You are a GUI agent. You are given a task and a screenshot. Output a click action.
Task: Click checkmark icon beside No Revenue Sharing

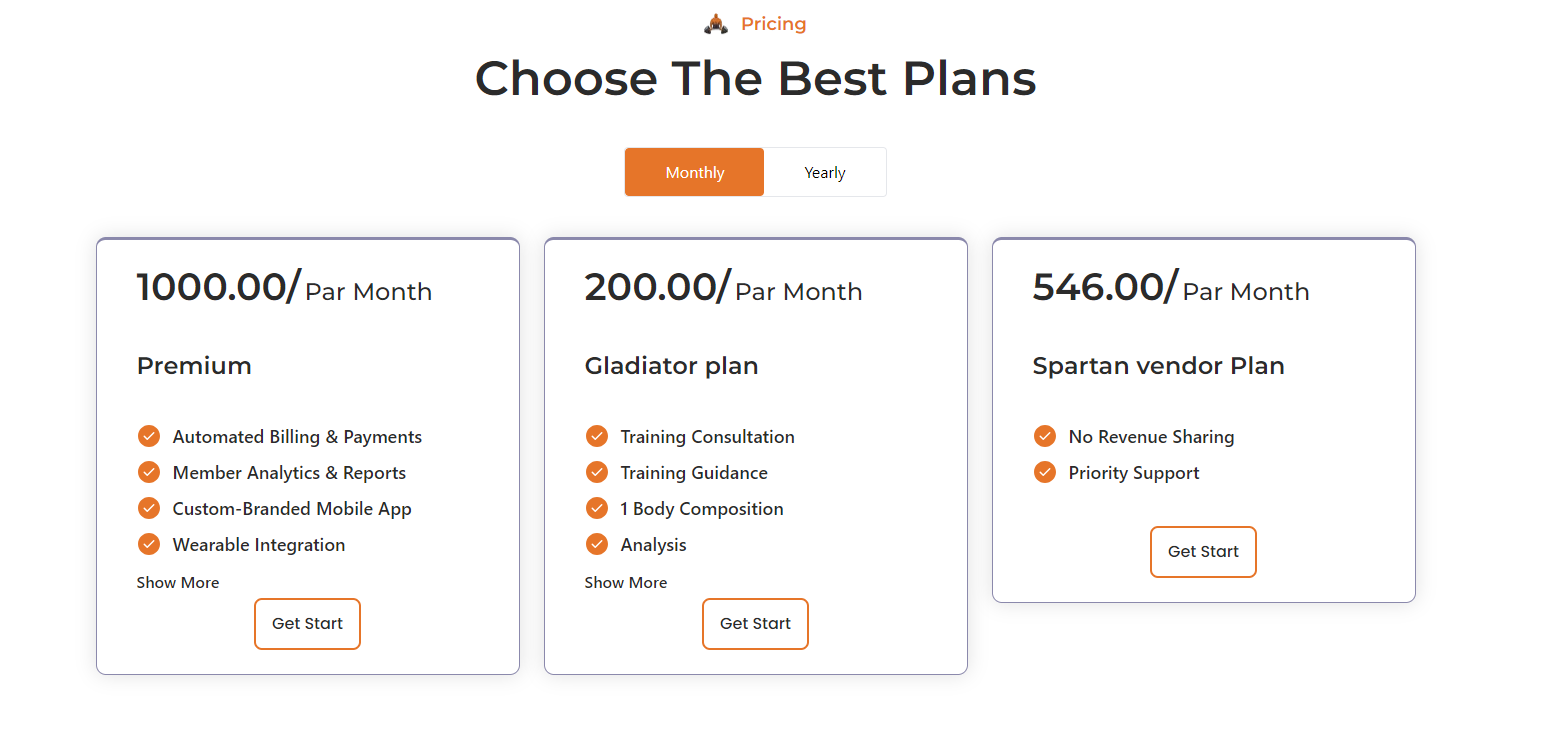click(x=1045, y=437)
